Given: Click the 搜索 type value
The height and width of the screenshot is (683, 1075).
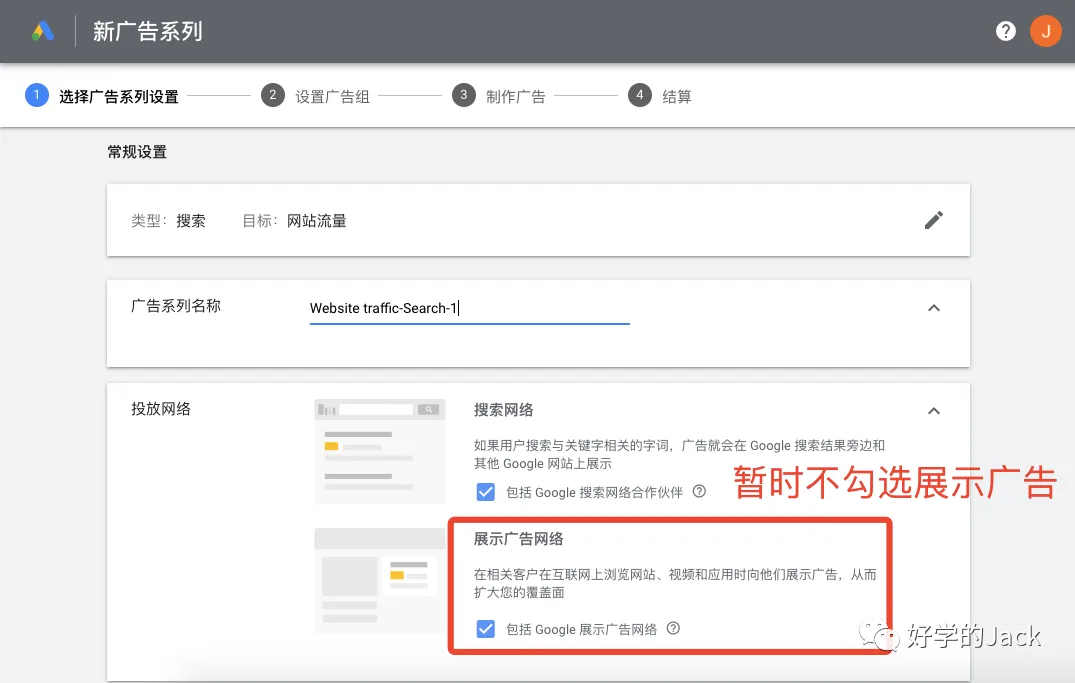Looking at the screenshot, I should 191,221.
